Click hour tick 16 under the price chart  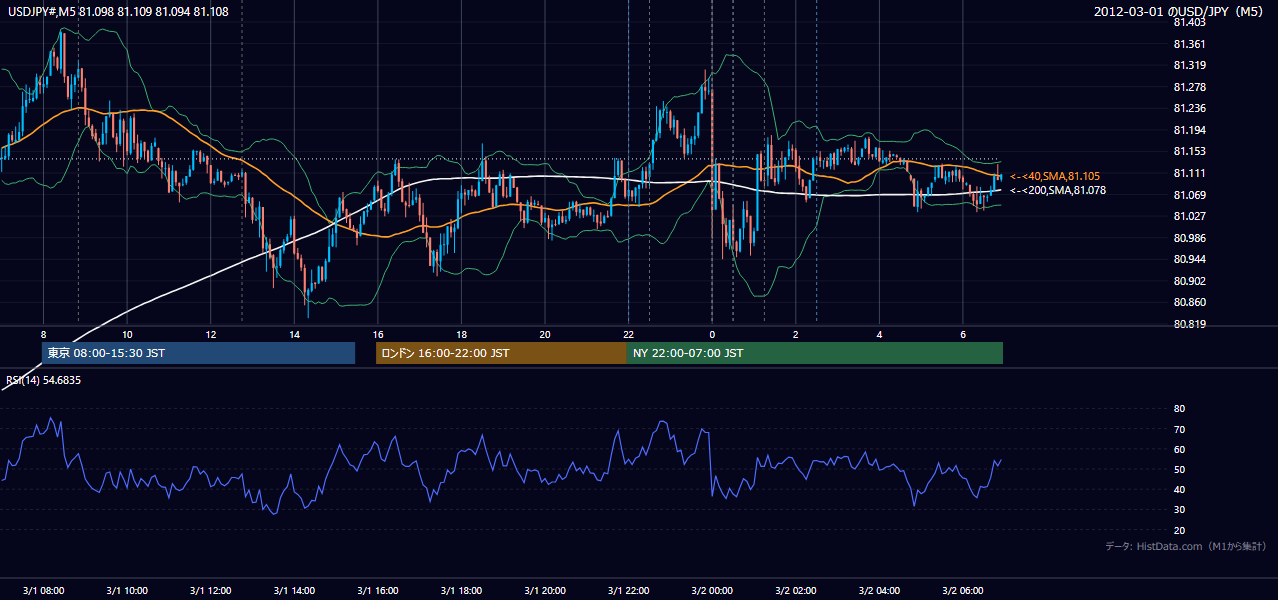[378, 334]
